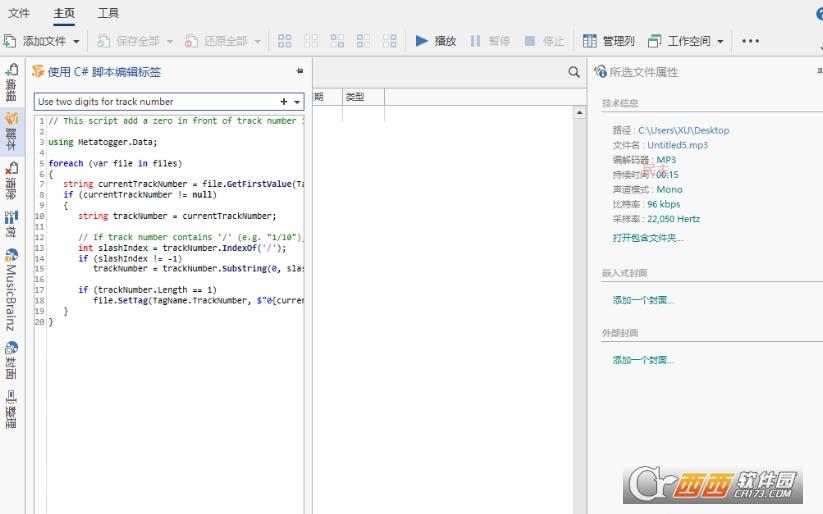Open the 封面 sidebar tab
823x514 pixels.
coord(12,360)
